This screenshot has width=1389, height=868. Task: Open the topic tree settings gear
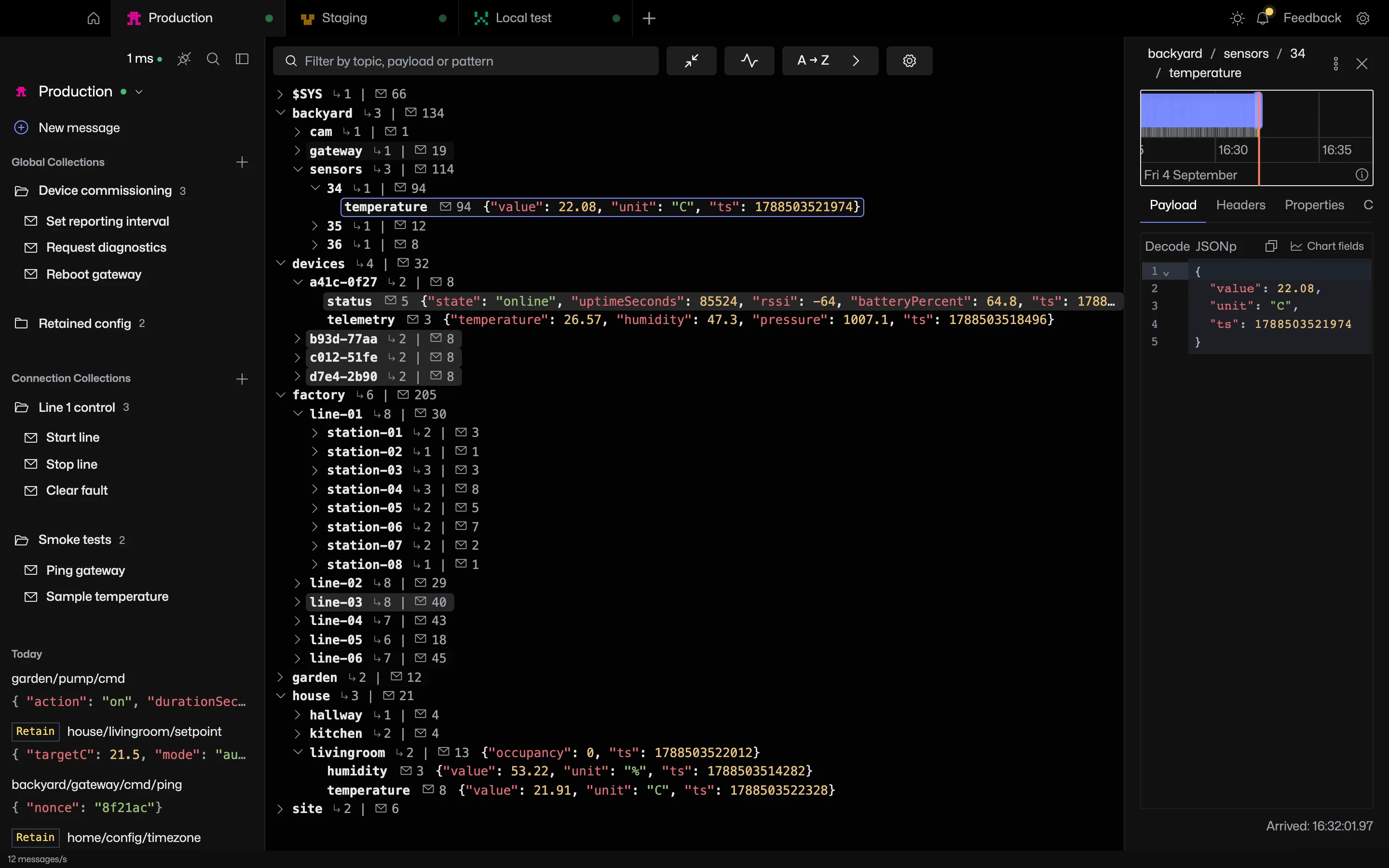pyautogui.click(x=909, y=61)
